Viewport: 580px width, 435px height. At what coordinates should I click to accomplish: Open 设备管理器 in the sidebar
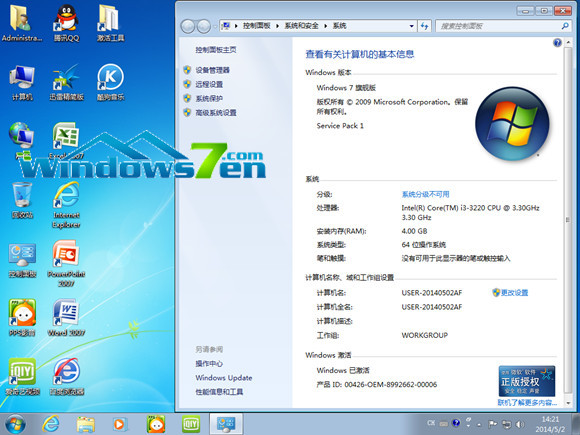tap(212, 70)
